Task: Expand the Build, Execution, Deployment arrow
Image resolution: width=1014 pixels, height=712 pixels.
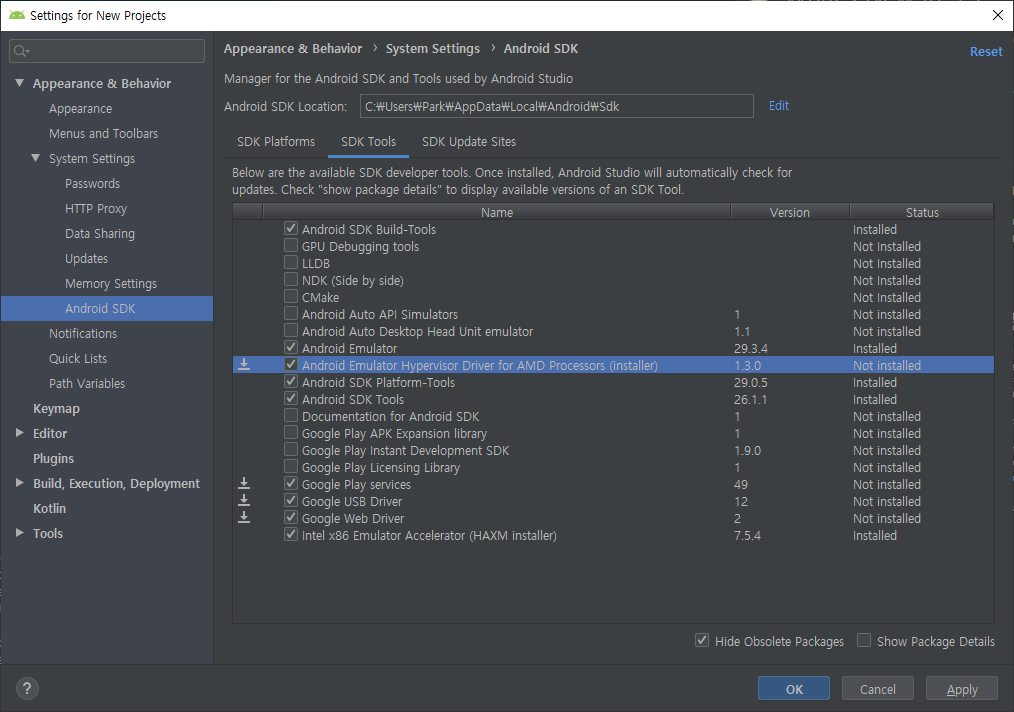Action: (19, 483)
